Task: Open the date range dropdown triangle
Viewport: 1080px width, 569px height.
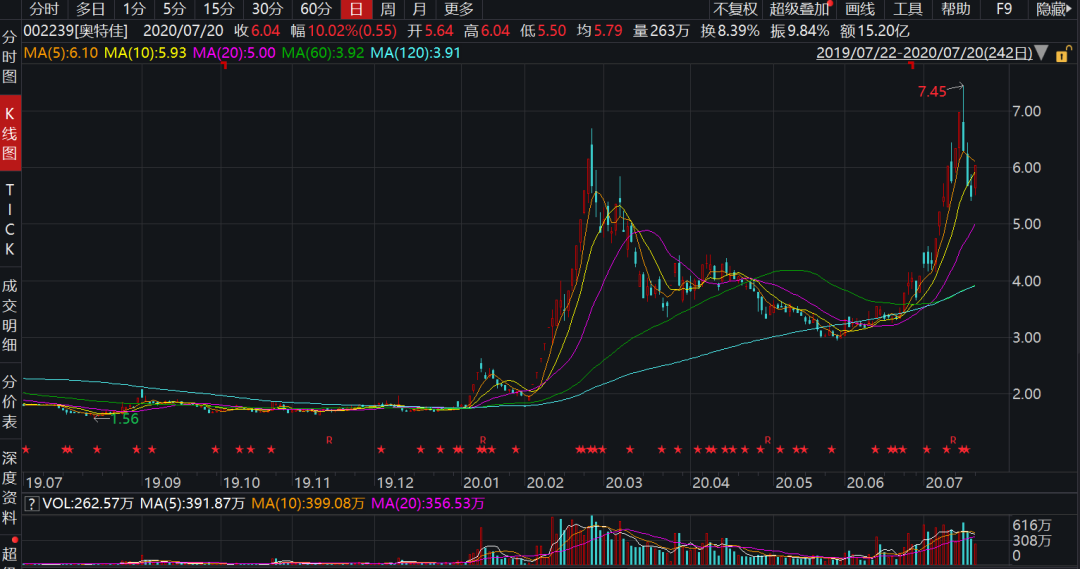Action: click(1043, 52)
